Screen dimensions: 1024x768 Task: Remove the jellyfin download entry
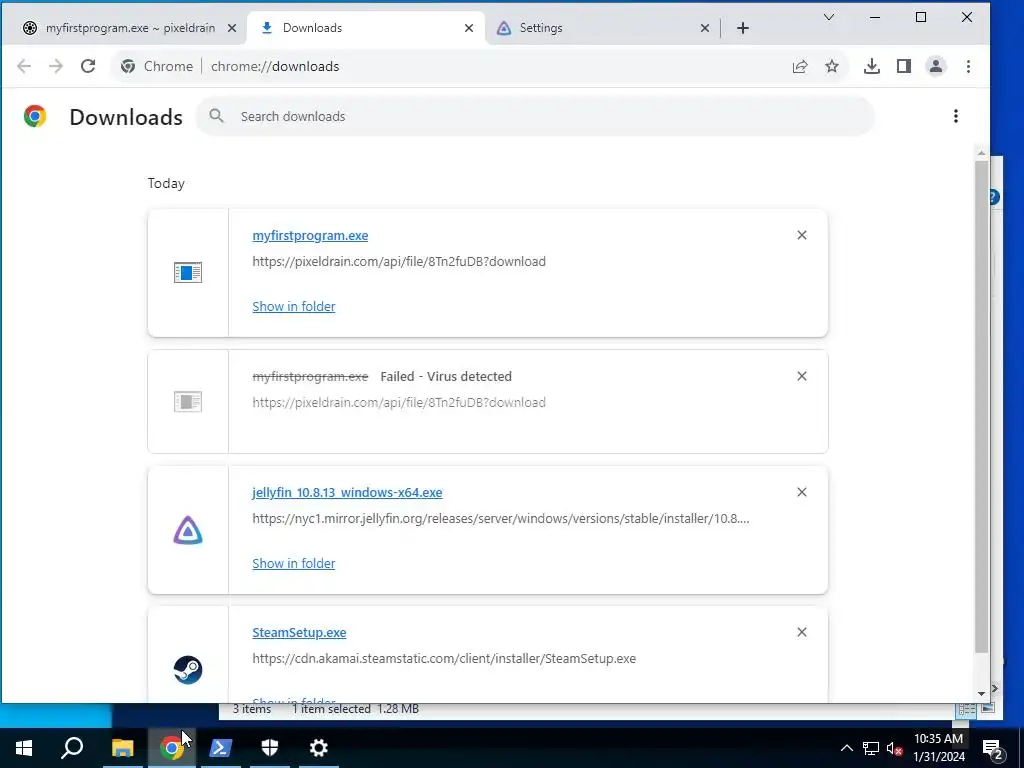(802, 492)
